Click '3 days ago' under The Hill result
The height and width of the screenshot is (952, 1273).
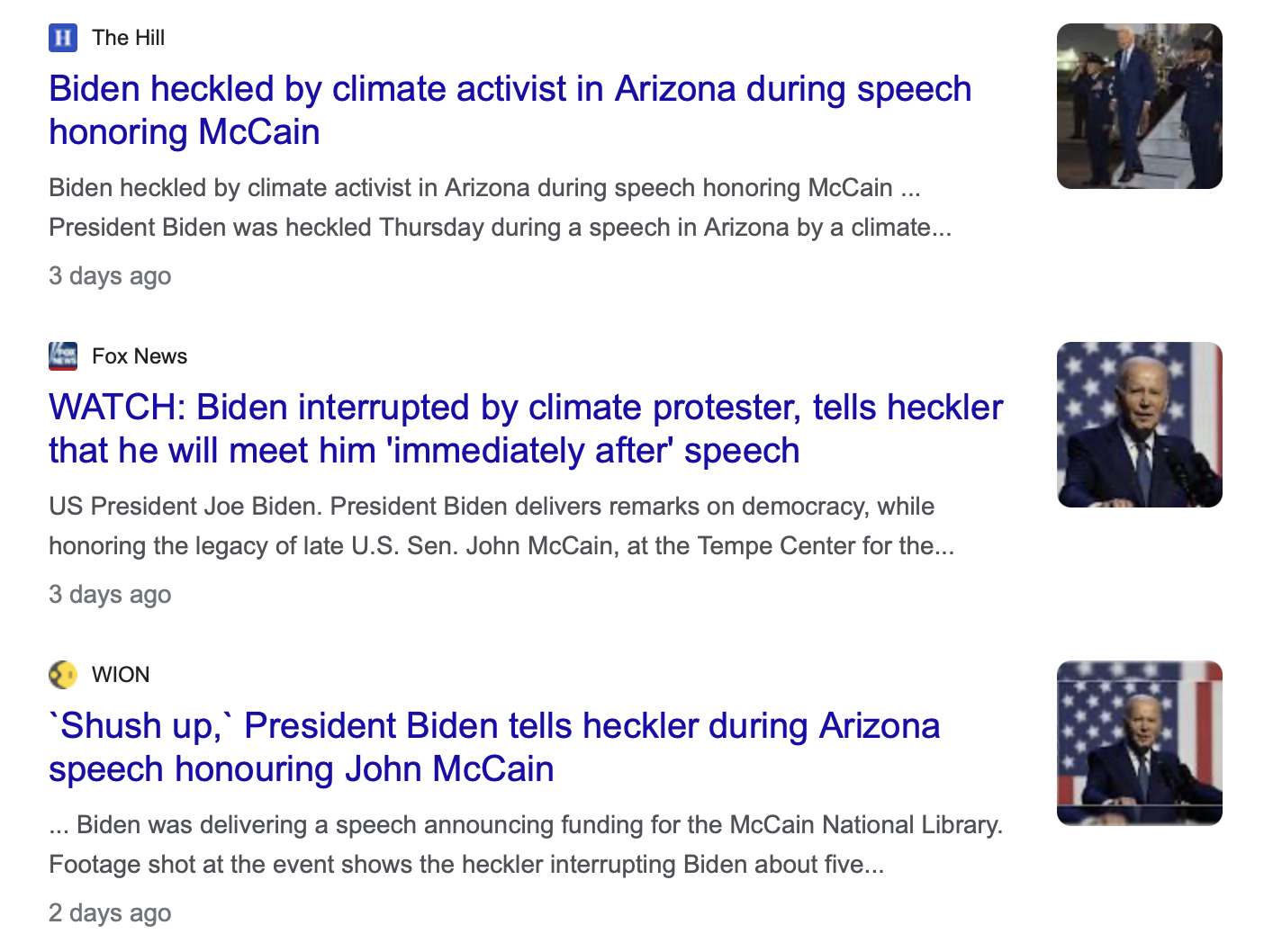click(x=110, y=276)
